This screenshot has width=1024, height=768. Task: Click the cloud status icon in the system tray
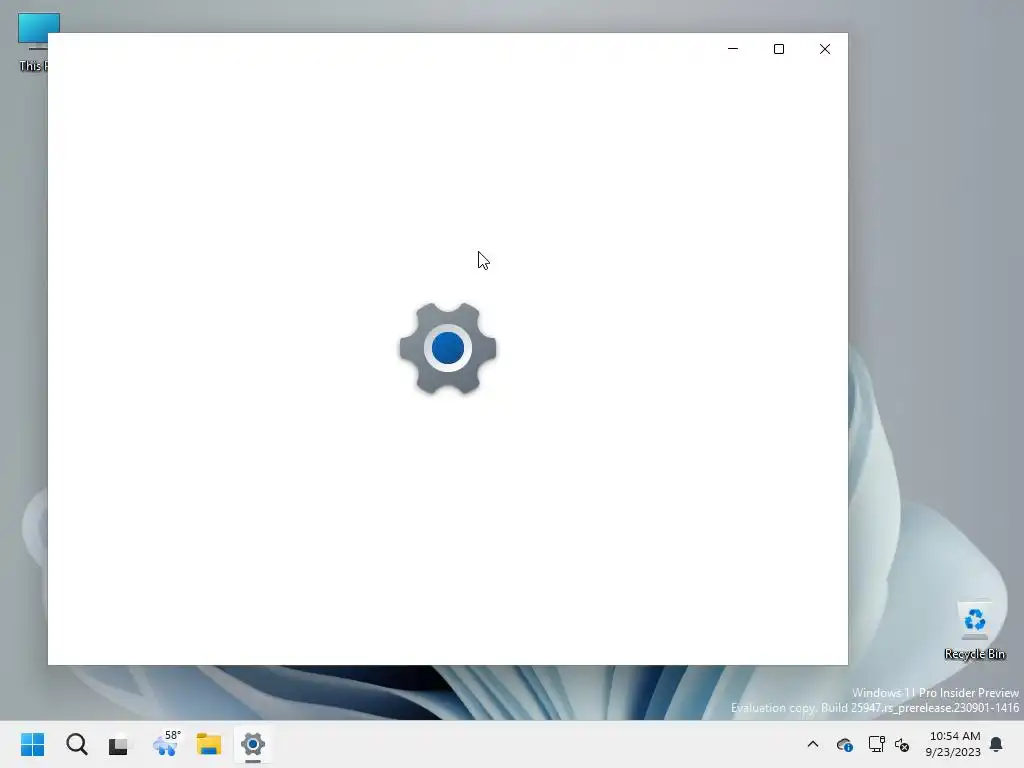844,744
